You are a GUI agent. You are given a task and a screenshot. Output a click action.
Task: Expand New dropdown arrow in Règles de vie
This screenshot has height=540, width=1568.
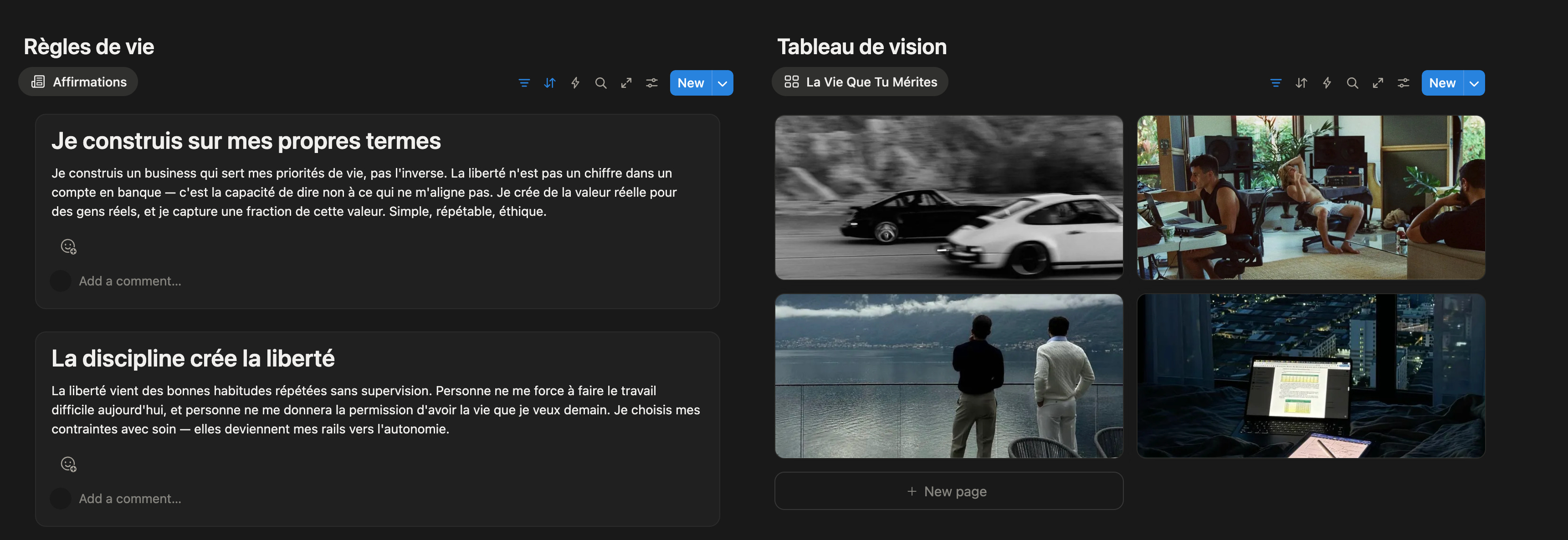pyautogui.click(x=723, y=83)
